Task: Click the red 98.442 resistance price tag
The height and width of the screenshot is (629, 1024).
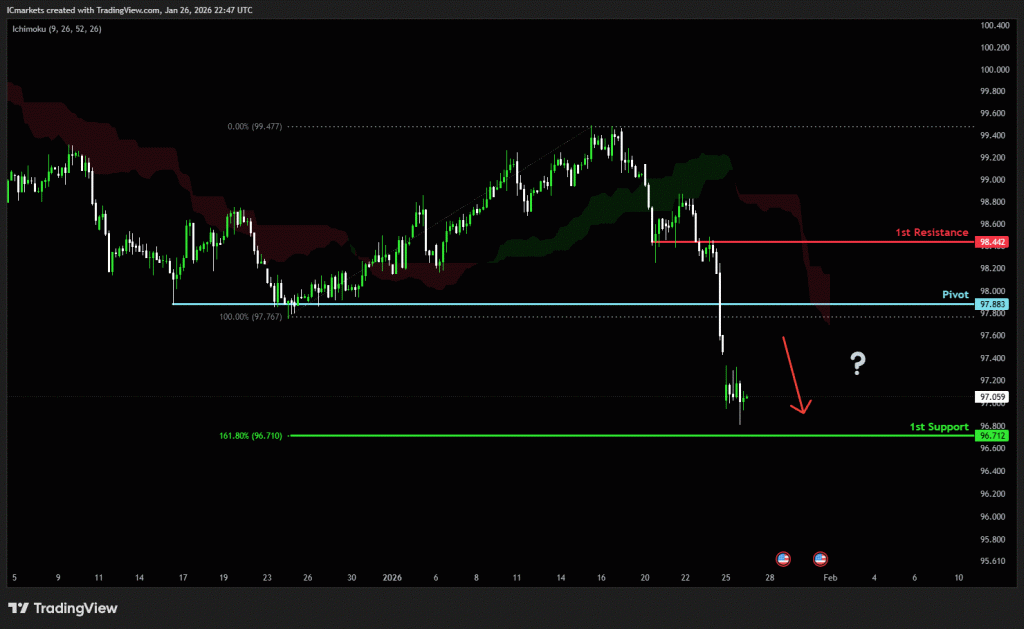Action: click(x=992, y=242)
